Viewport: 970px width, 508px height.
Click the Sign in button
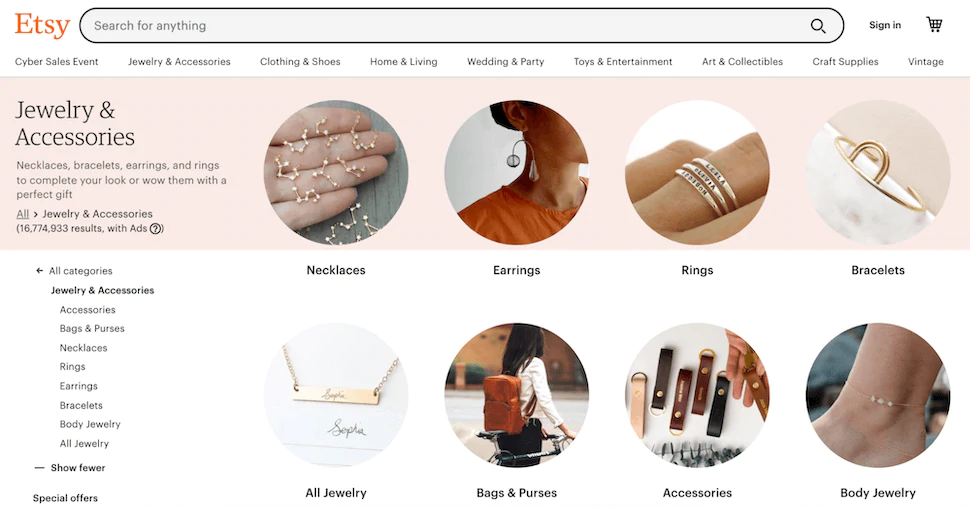(885, 25)
